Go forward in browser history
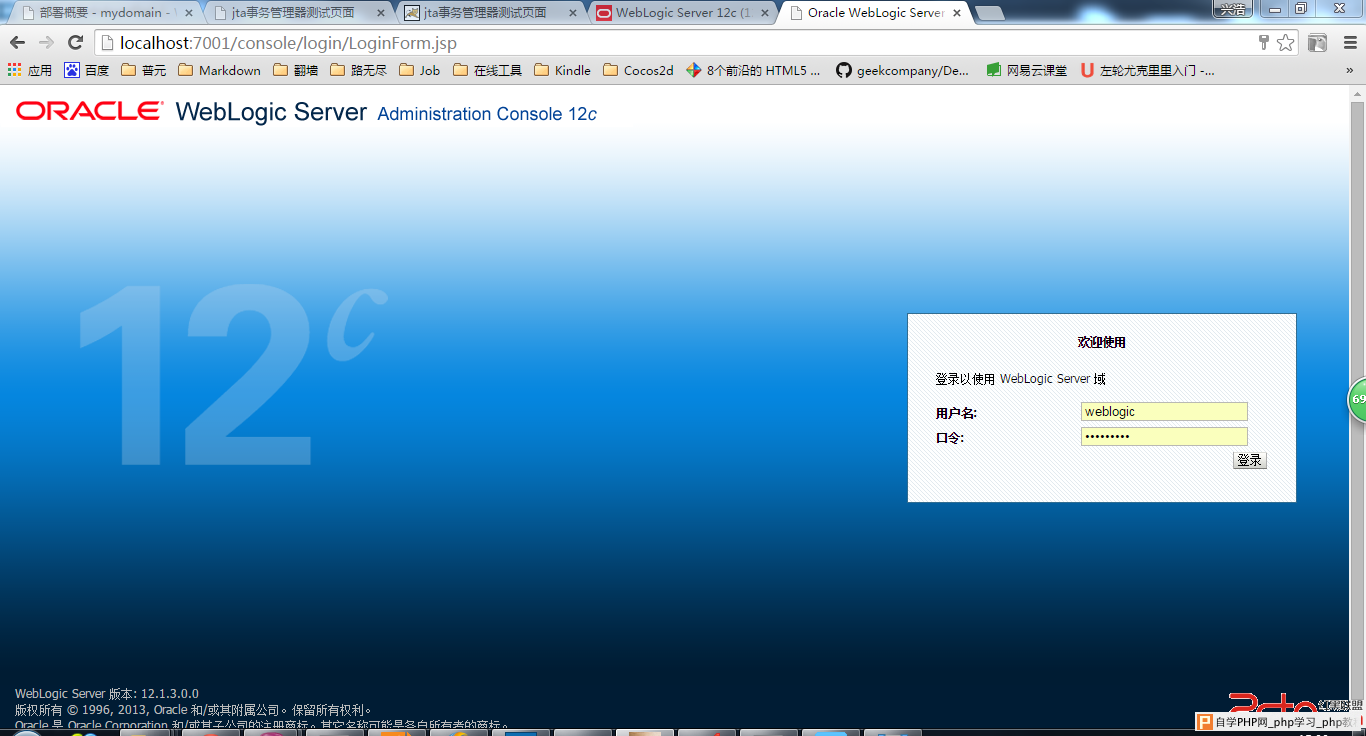The width and height of the screenshot is (1366, 736). coord(46,43)
